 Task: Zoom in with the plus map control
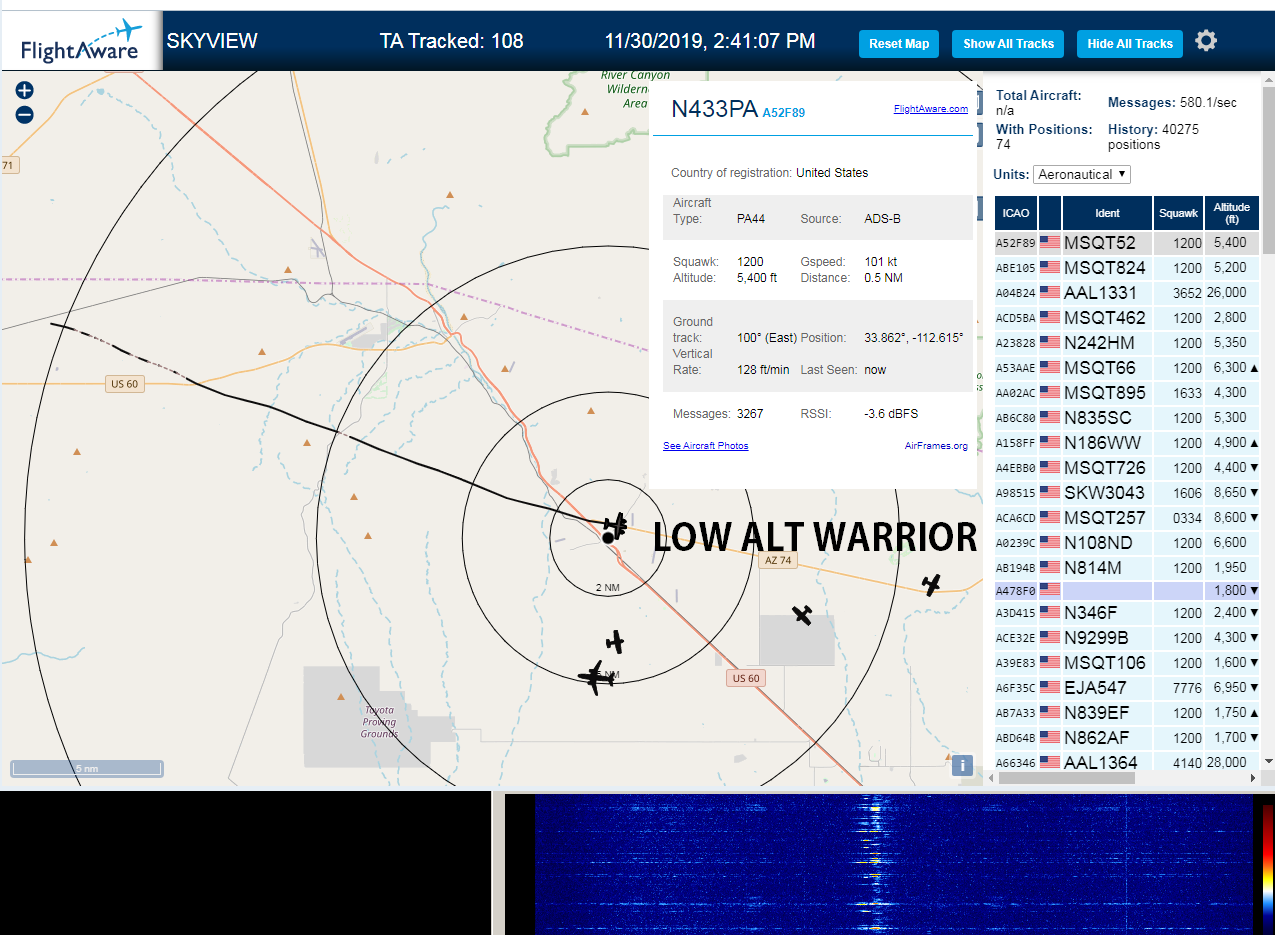[25, 90]
